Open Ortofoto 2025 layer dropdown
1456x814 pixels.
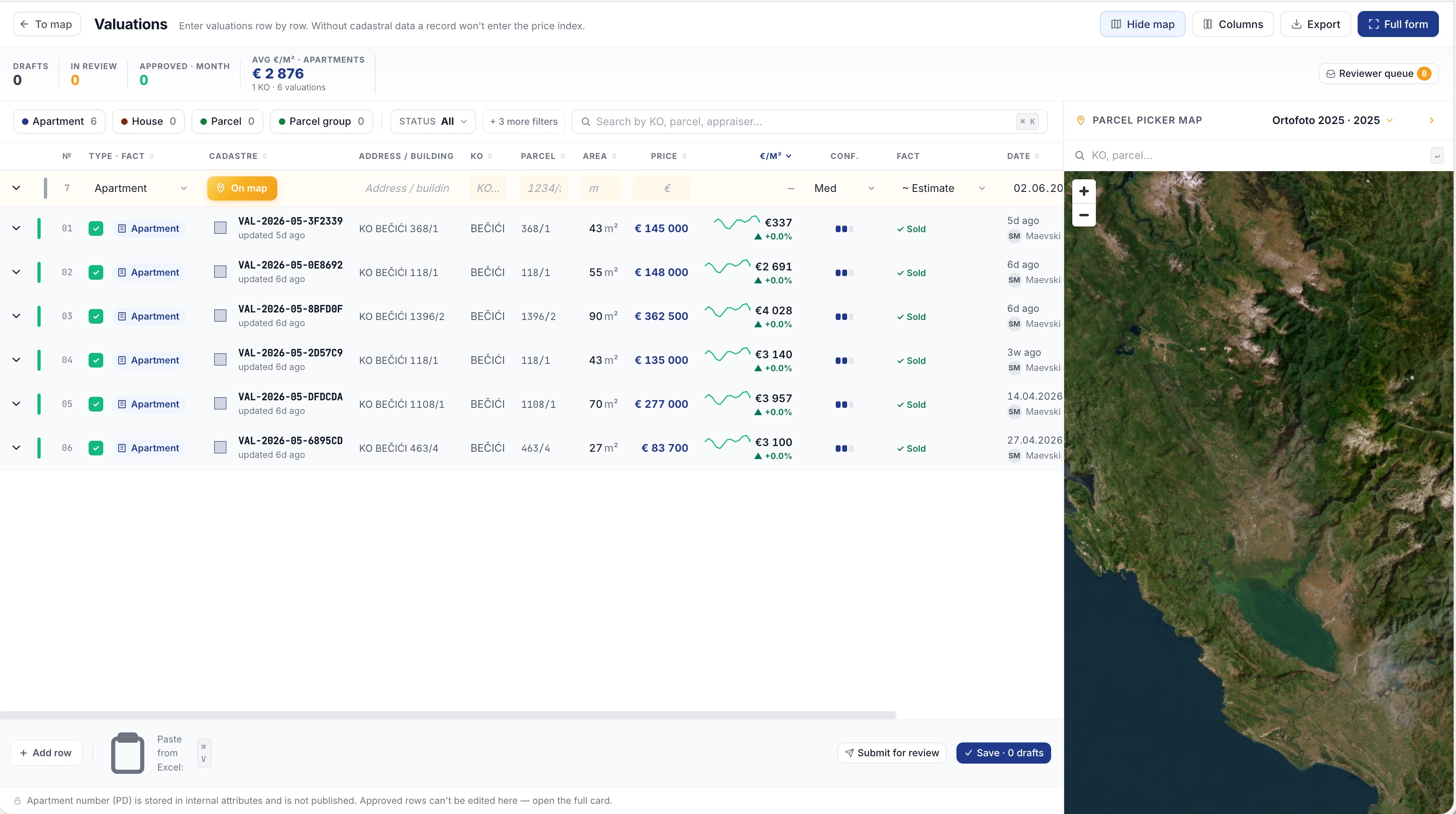[x=1332, y=120]
